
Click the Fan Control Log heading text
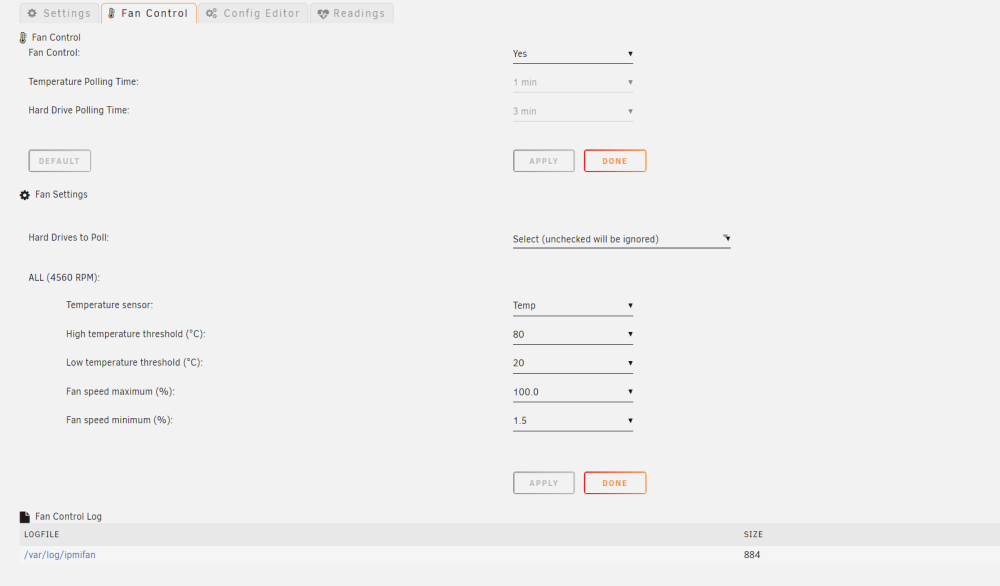click(68, 516)
